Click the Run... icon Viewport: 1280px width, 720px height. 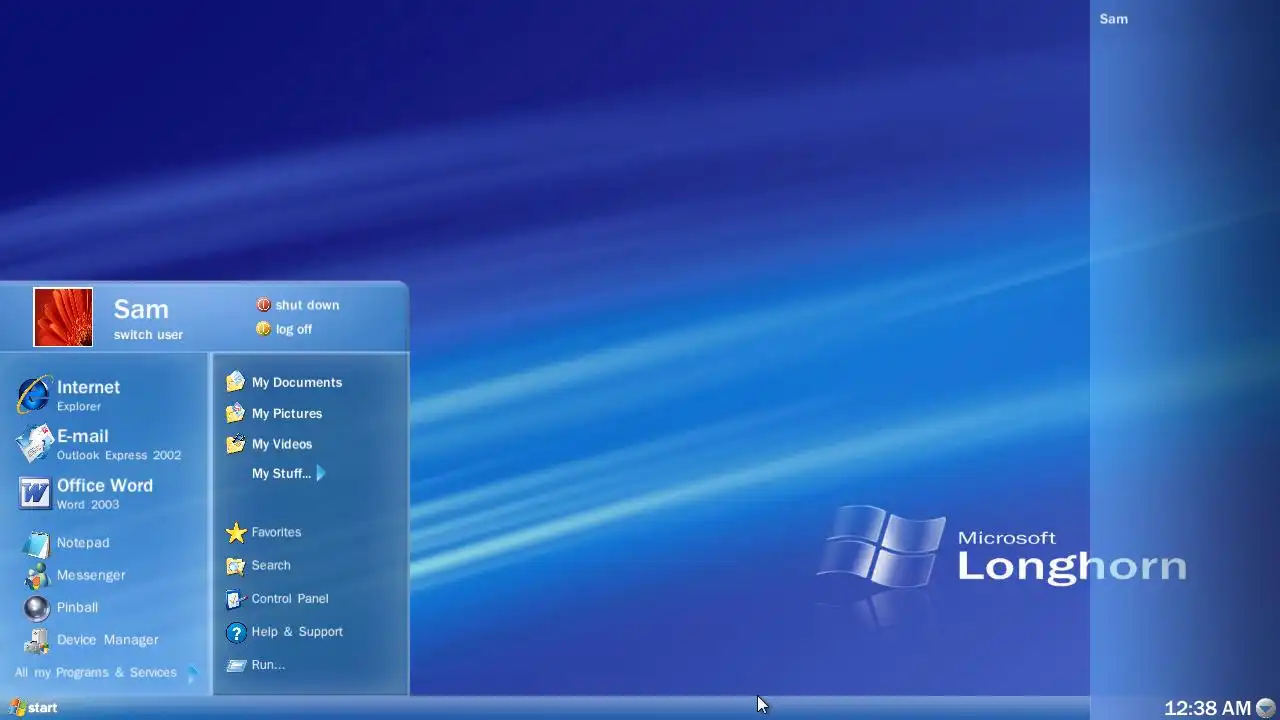[x=236, y=665]
